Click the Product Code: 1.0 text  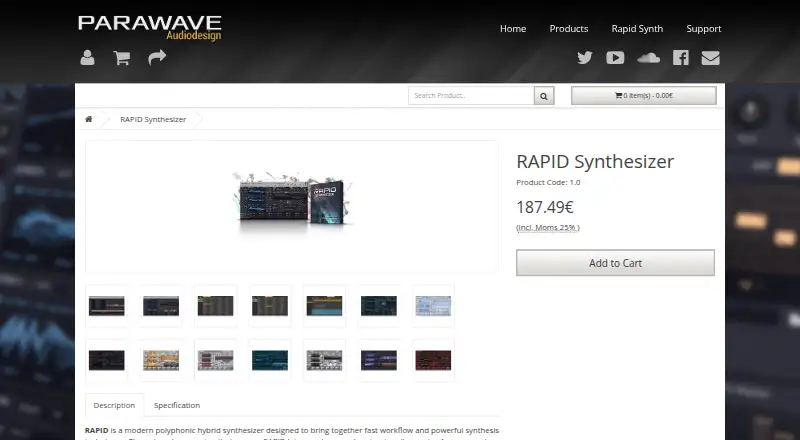coord(548,182)
